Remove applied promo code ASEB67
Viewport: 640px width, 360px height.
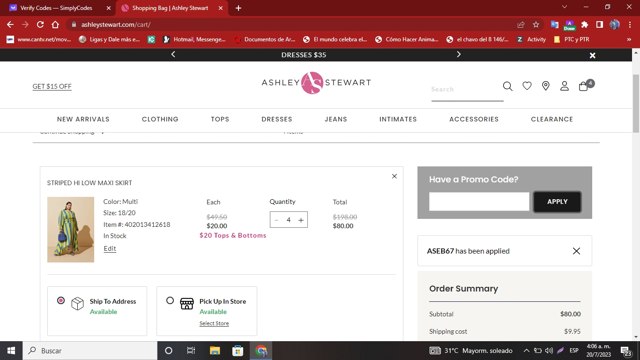point(576,251)
